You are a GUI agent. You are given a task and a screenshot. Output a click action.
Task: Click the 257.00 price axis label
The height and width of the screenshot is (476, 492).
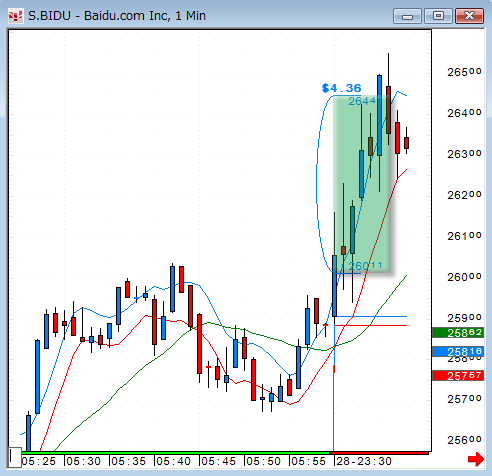[464, 399]
